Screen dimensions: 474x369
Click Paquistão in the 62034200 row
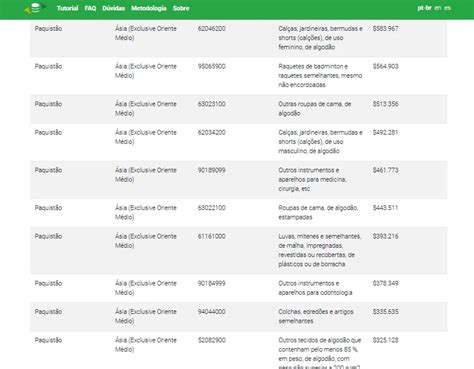click(48, 132)
